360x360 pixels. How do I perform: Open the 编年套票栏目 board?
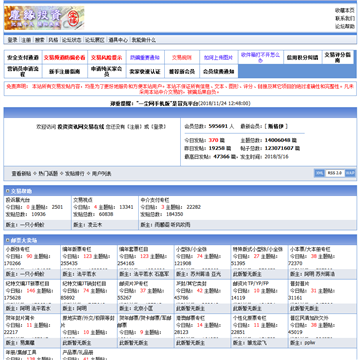pyautogui.click(x=134, y=249)
